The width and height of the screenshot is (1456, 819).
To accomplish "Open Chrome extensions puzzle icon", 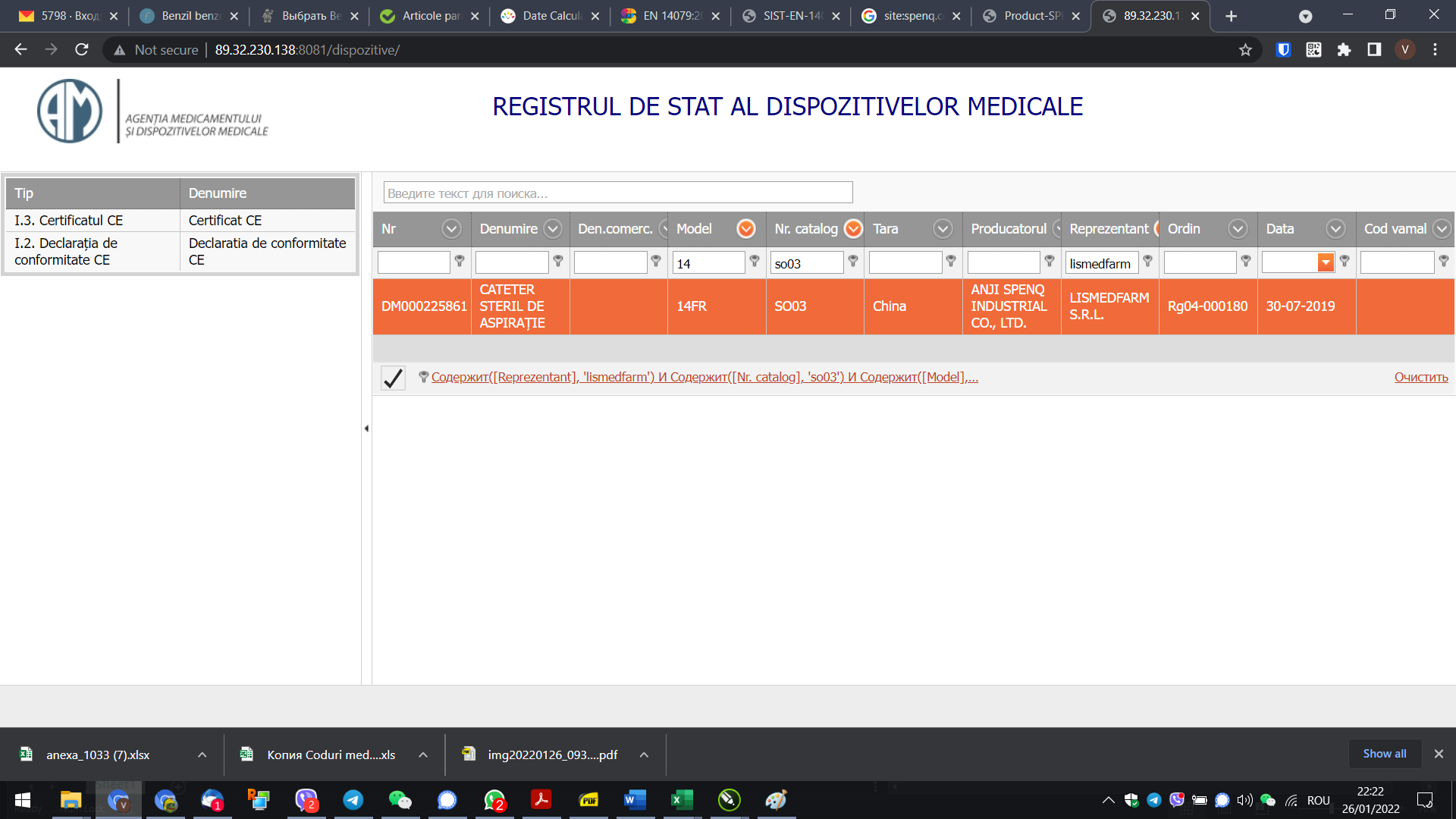I will click(x=1344, y=50).
